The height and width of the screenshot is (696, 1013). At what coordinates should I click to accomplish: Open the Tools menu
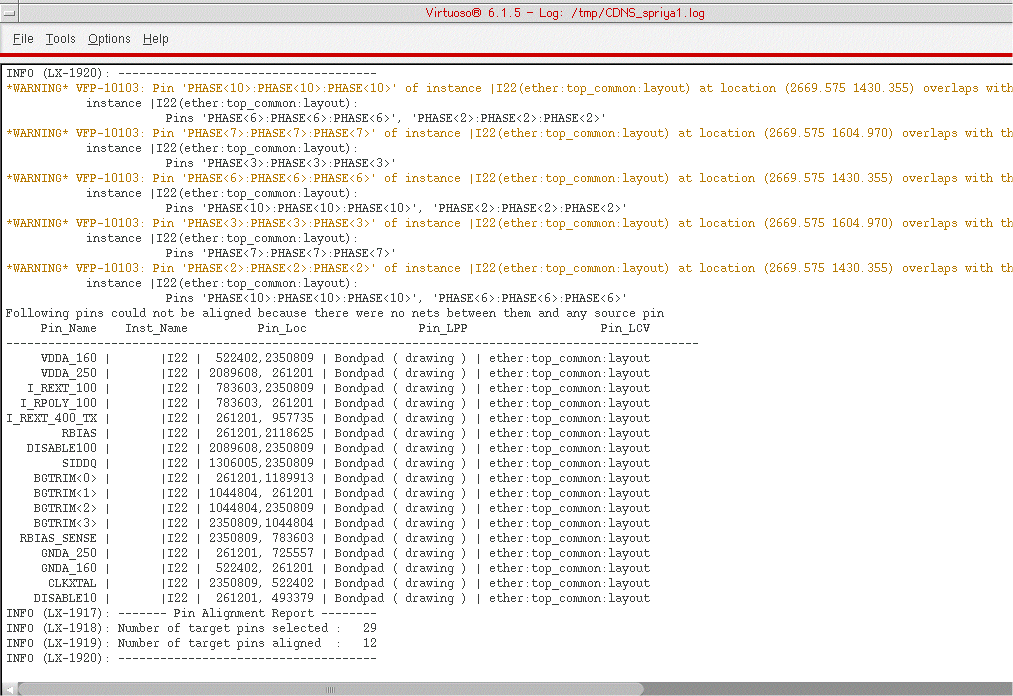point(60,39)
